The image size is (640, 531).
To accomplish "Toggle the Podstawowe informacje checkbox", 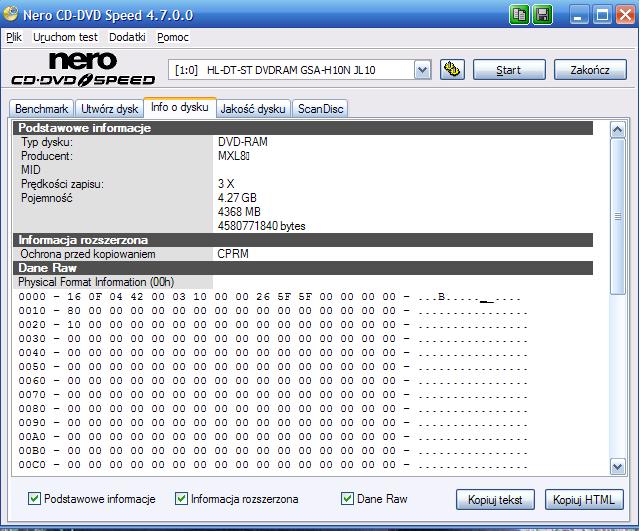I will [34, 498].
